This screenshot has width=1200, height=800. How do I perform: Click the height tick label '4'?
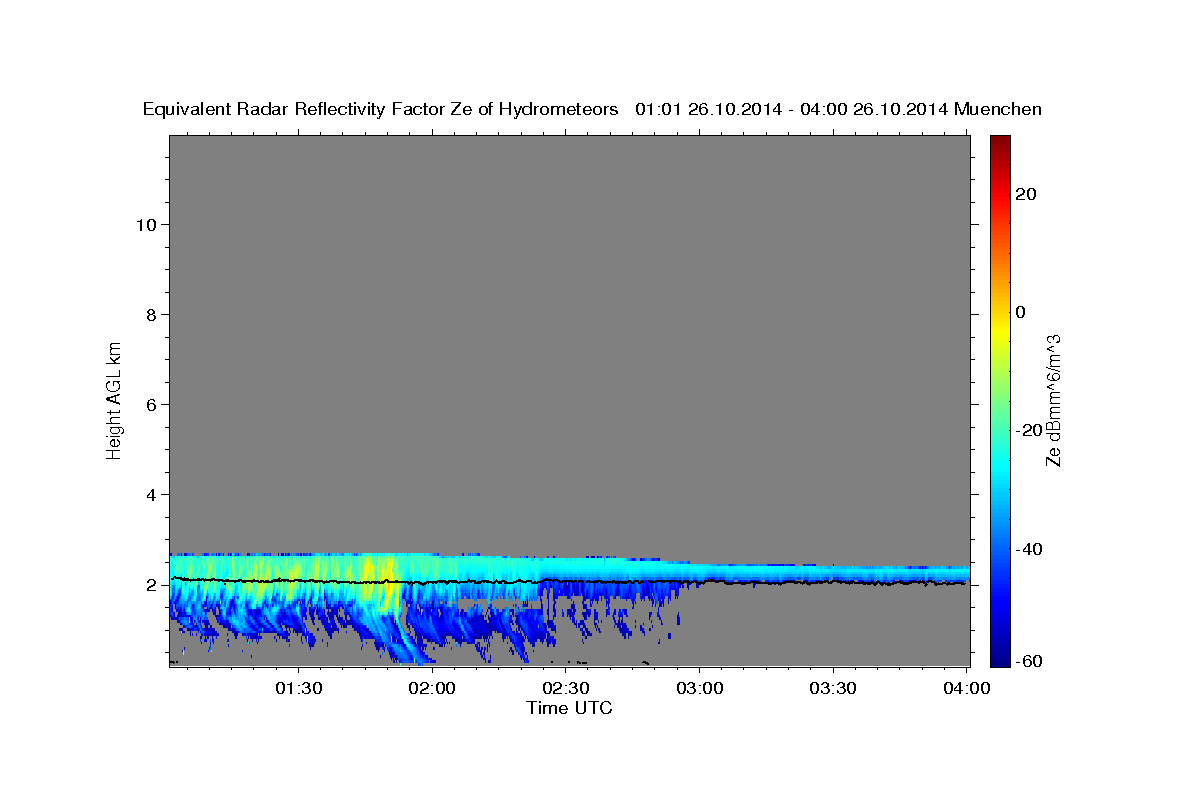click(x=151, y=494)
